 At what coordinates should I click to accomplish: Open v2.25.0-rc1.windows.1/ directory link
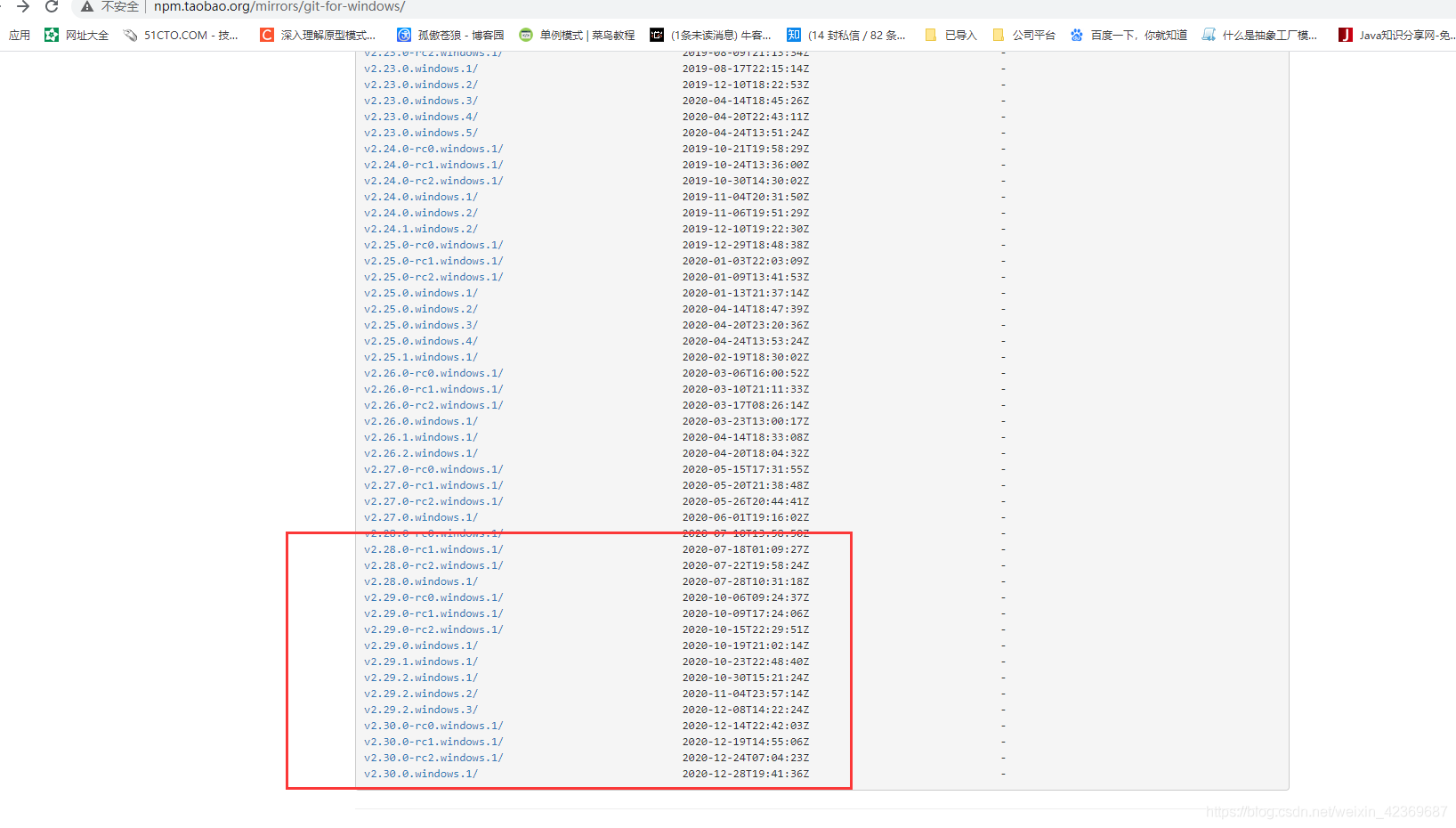(433, 261)
